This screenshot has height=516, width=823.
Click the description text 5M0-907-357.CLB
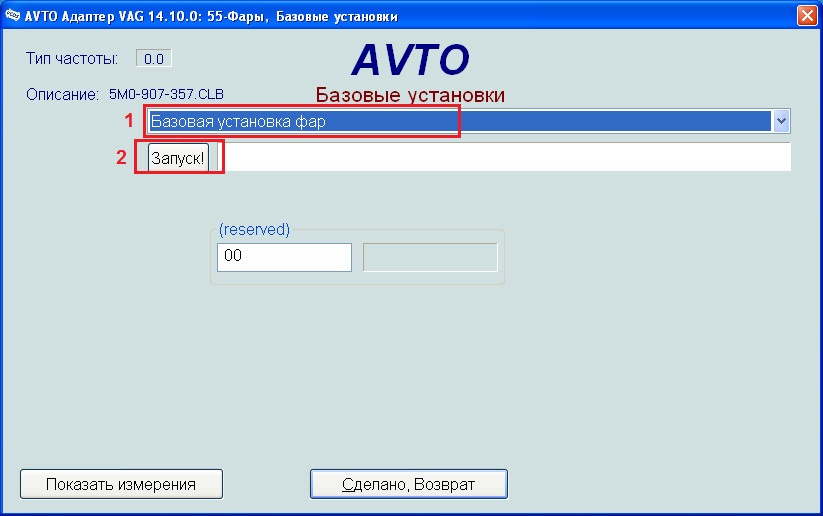coord(166,94)
